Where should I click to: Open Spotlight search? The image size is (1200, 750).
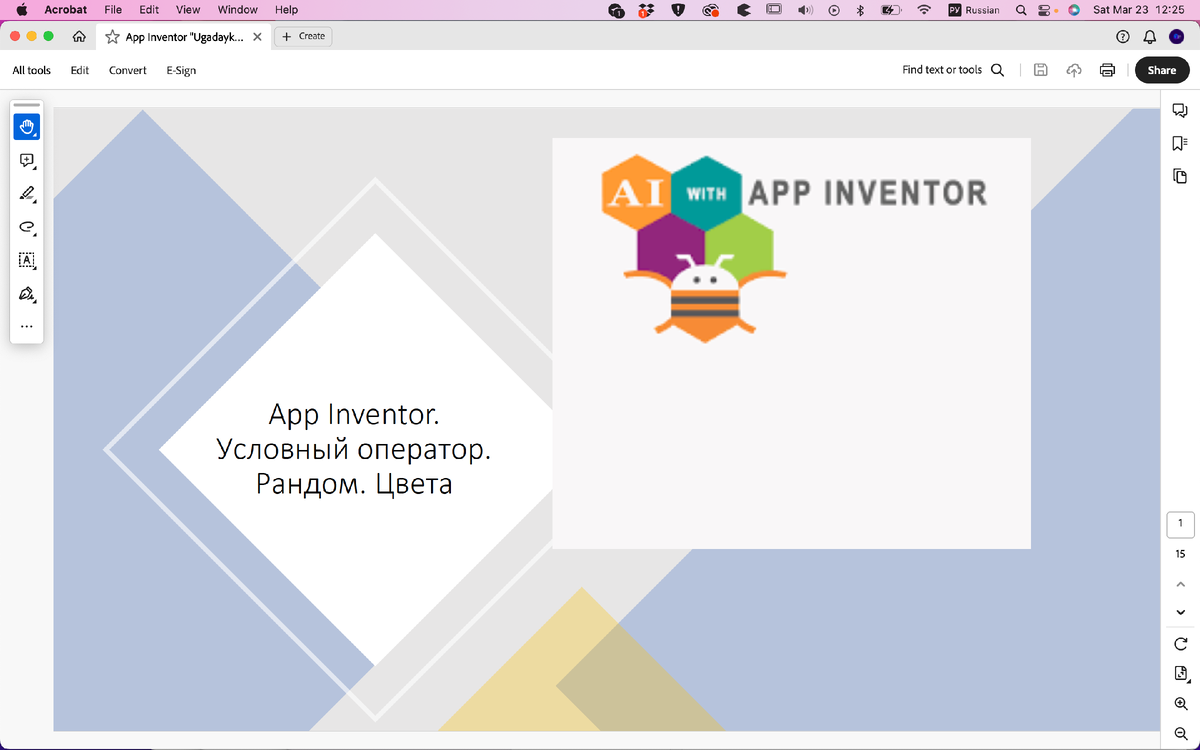[x=1021, y=10]
